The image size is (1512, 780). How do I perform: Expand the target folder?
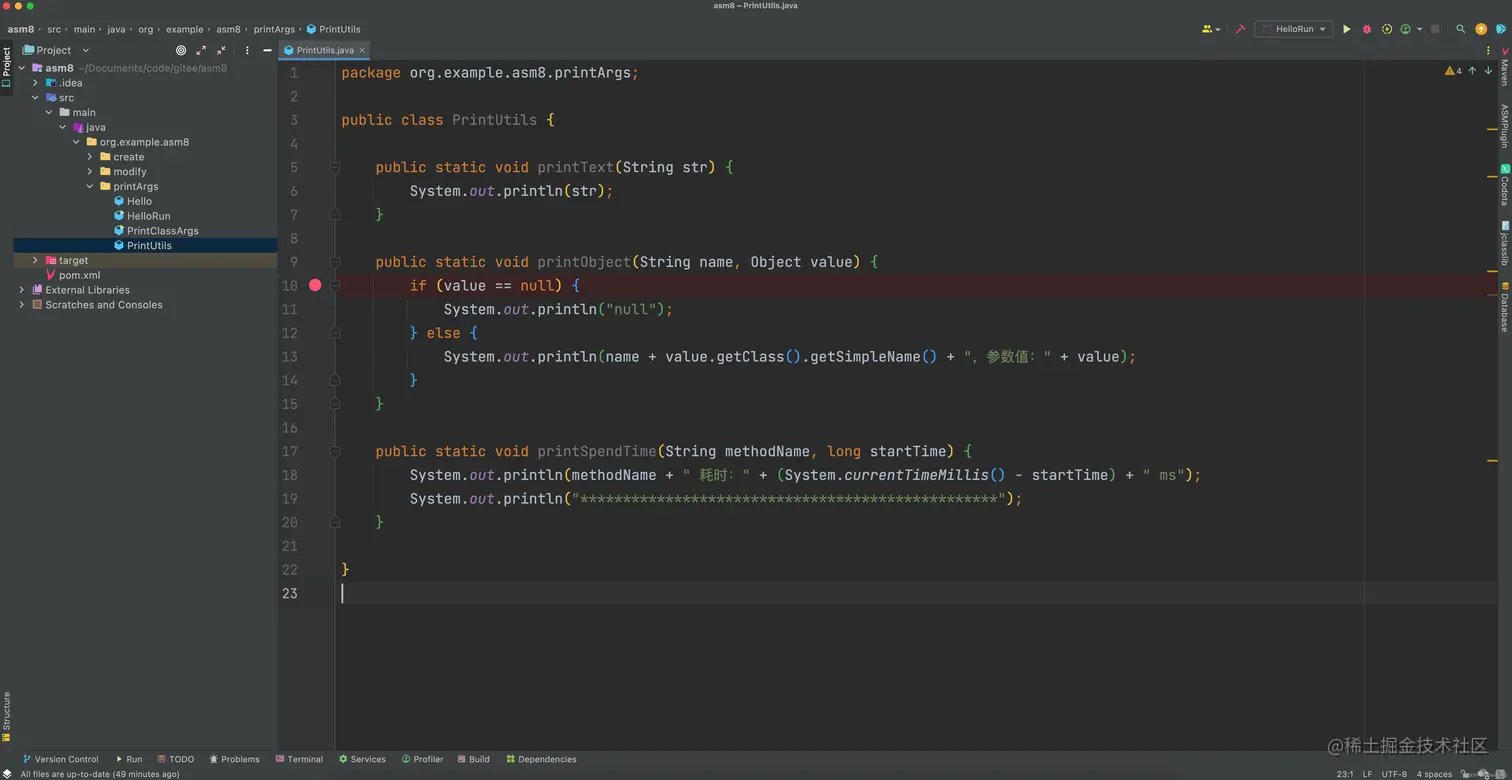pyautogui.click(x=36, y=260)
